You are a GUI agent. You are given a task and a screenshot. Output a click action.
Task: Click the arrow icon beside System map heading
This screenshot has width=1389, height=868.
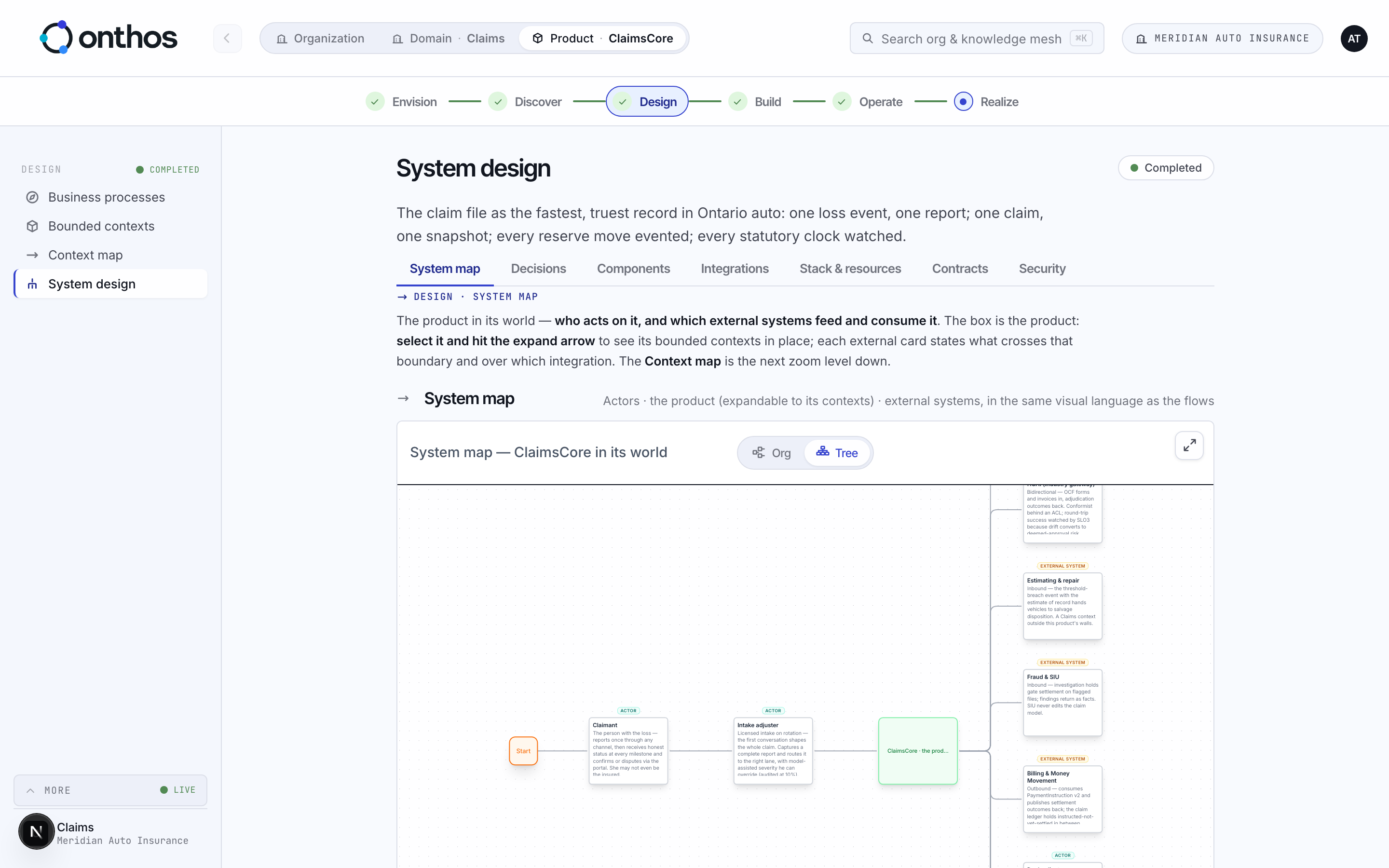click(x=403, y=398)
